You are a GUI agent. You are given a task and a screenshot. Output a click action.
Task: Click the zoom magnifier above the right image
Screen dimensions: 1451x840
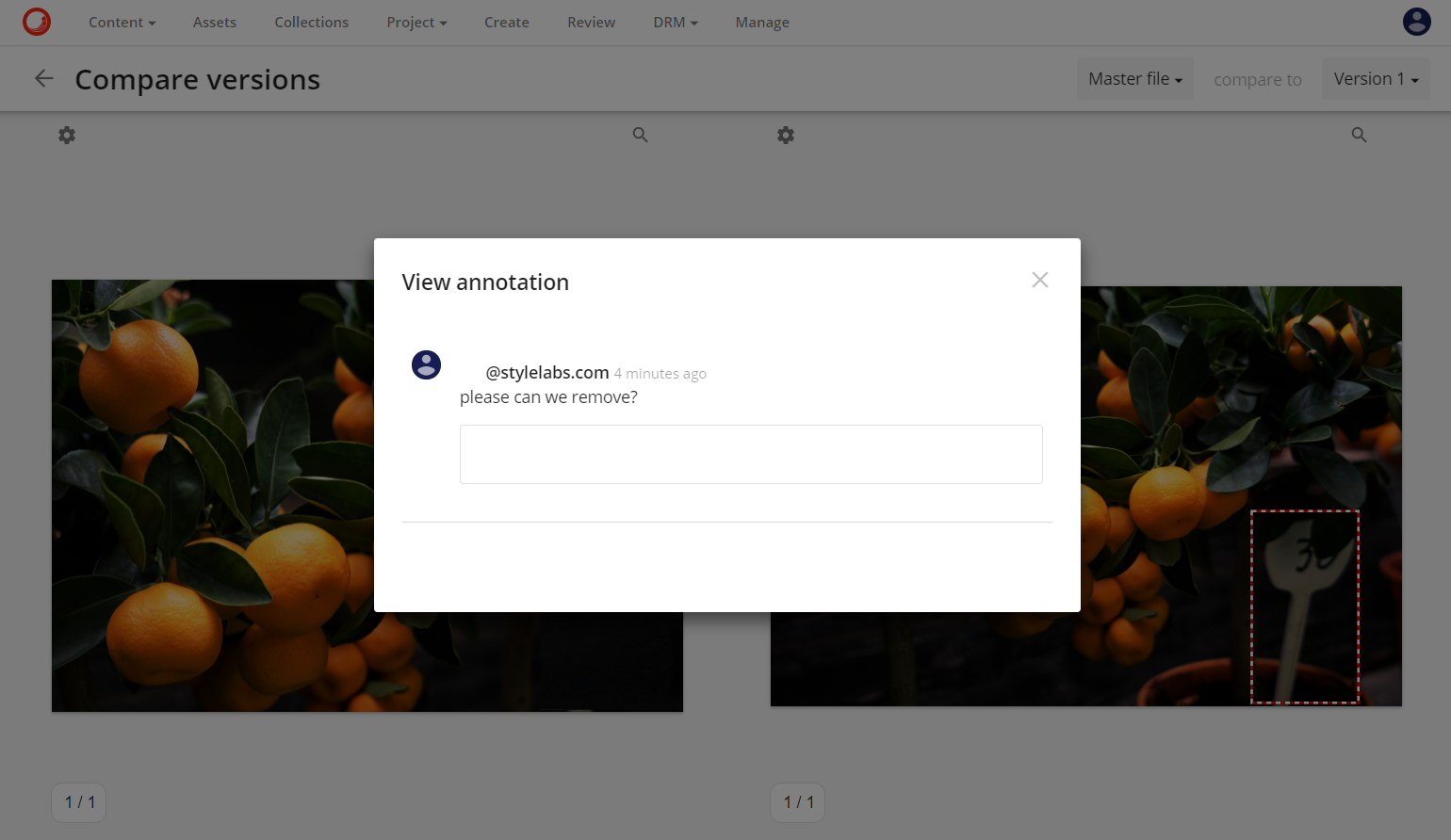[1359, 135]
